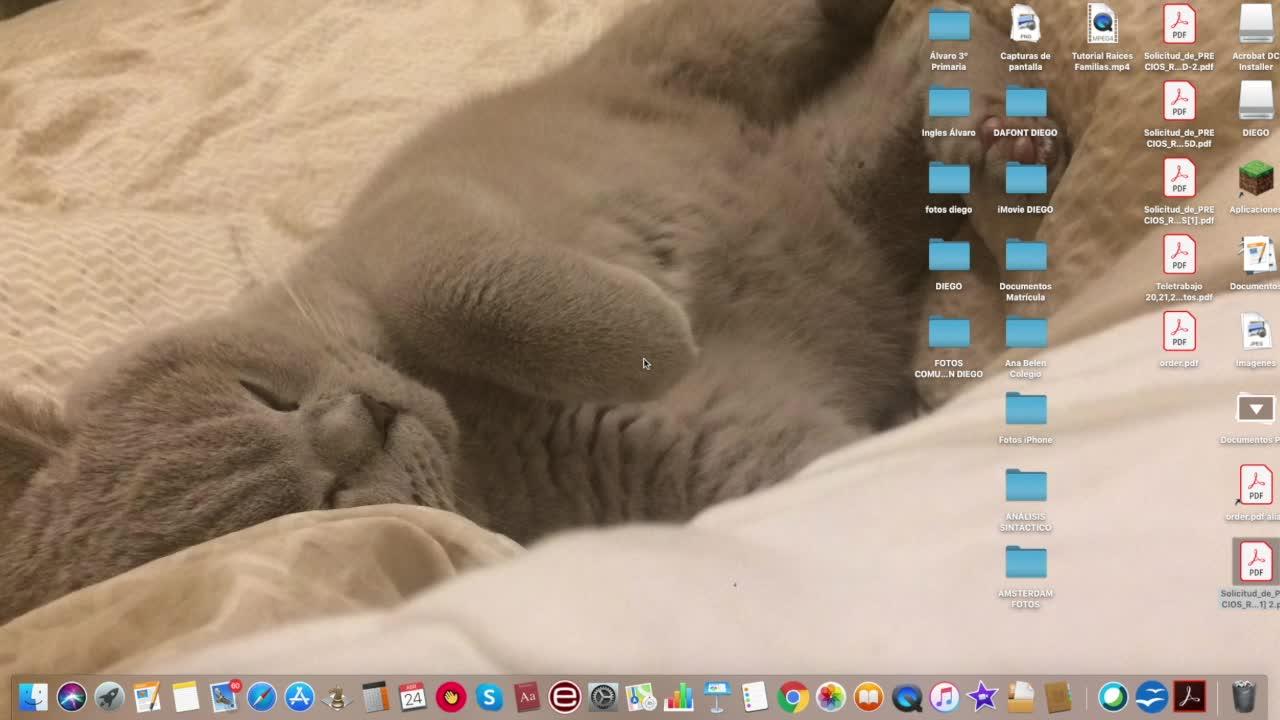Open the green ring app in dock
Image resolution: width=1280 pixels, height=720 pixels.
click(x=1113, y=696)
